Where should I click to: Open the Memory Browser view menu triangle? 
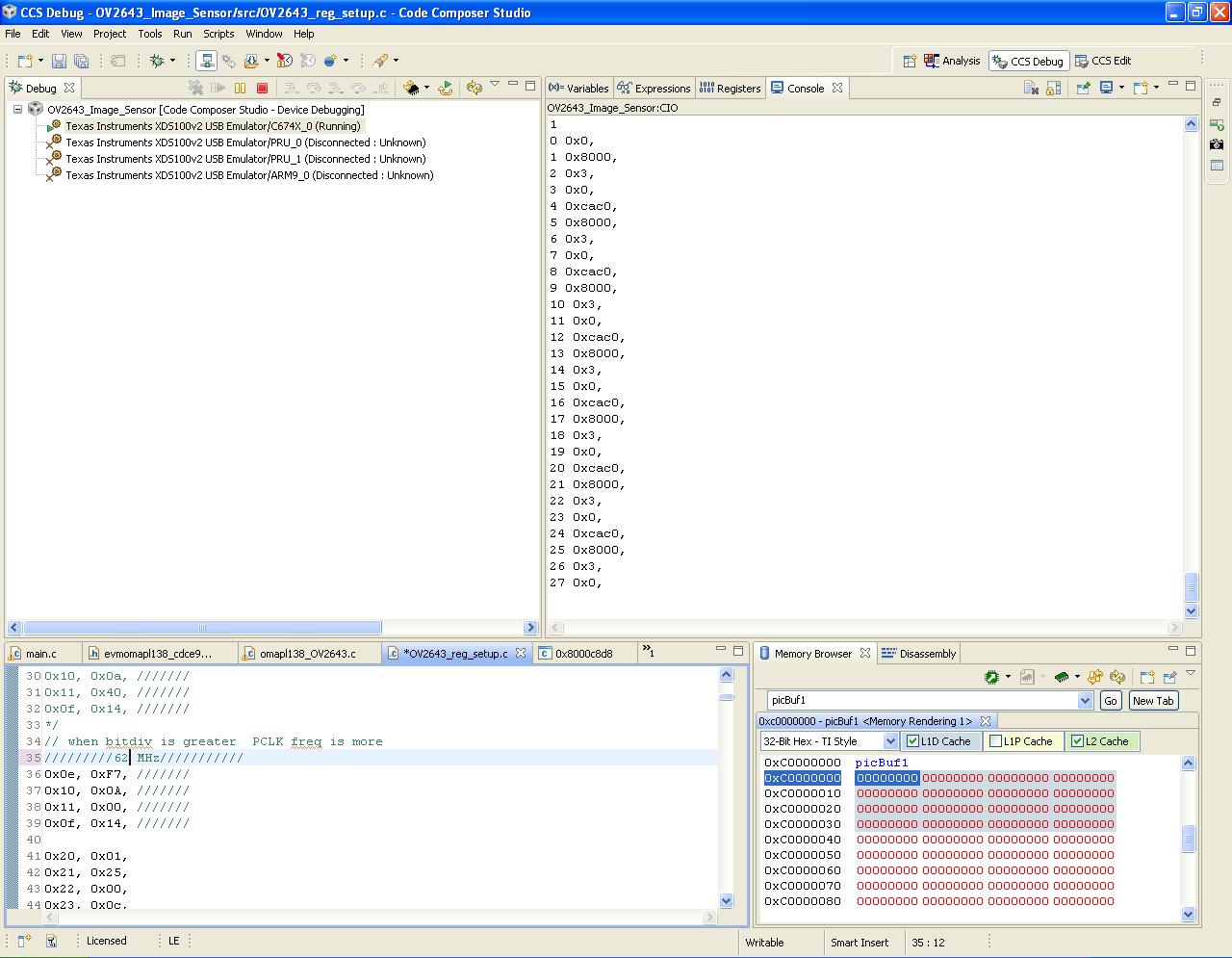pyautogui.click(x=1191, y=674)
